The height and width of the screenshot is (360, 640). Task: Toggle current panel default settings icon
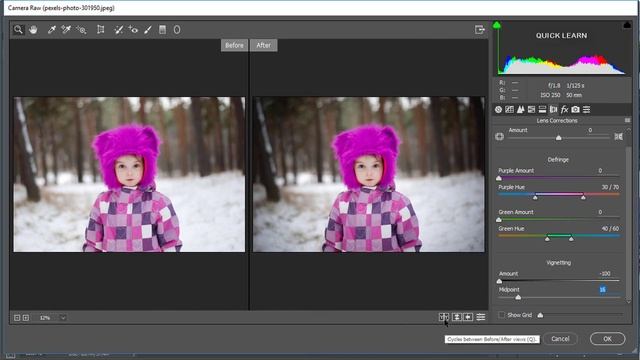[x=481, y=317]
